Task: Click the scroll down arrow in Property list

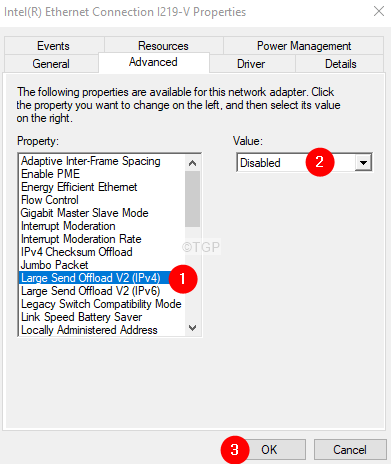Action: click(192, 328)
